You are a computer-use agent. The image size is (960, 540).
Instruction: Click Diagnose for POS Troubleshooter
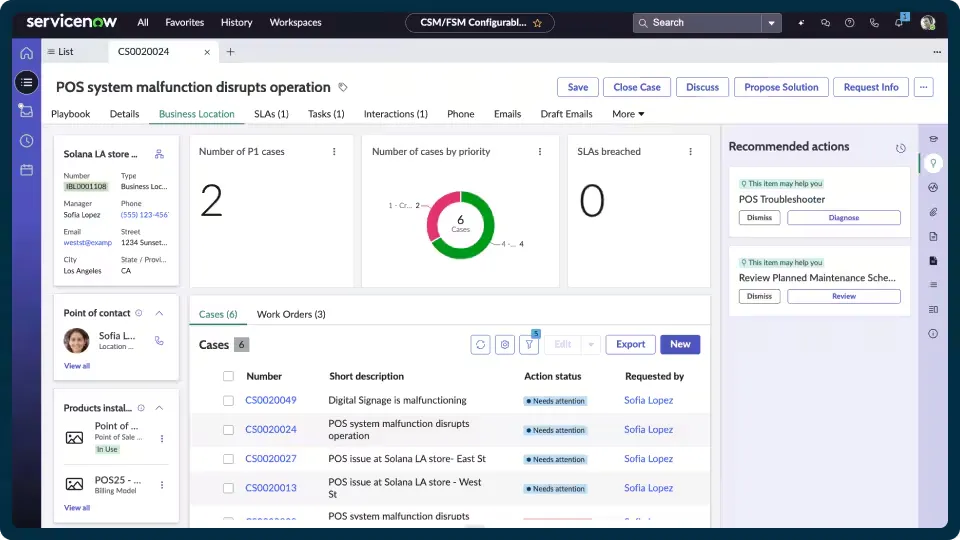pyautogui.click(x=844, y=217)
